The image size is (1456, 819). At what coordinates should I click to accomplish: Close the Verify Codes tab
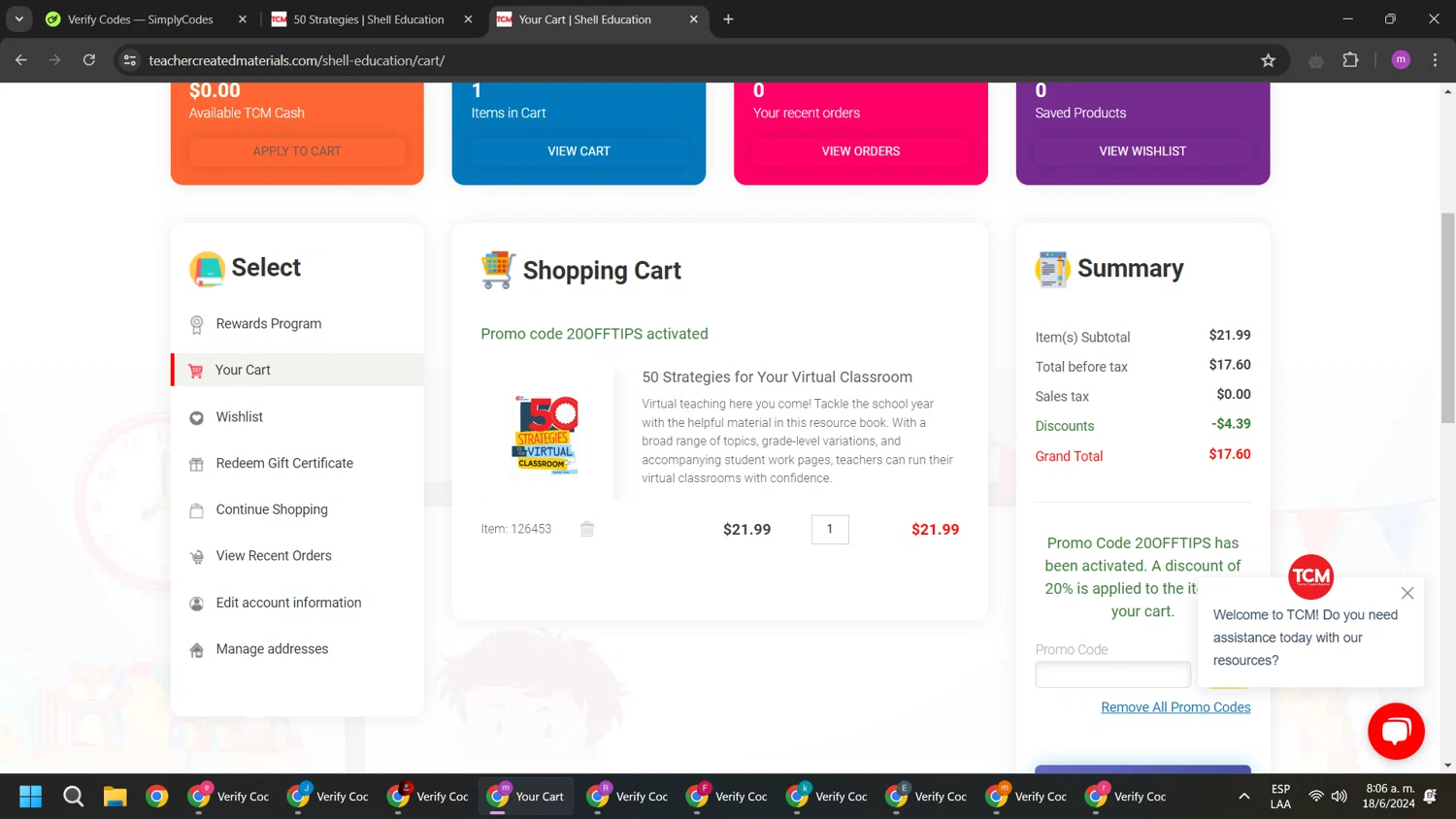point(243,19)
